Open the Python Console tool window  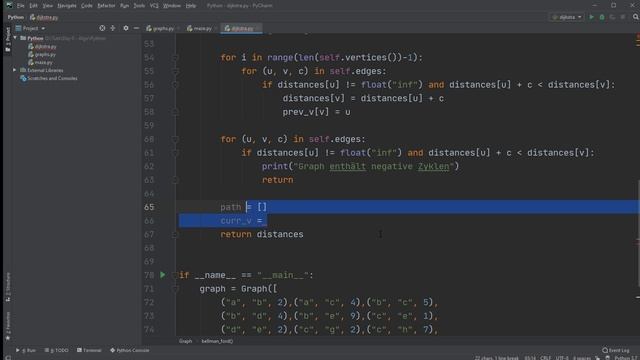[x=130, y=350]
